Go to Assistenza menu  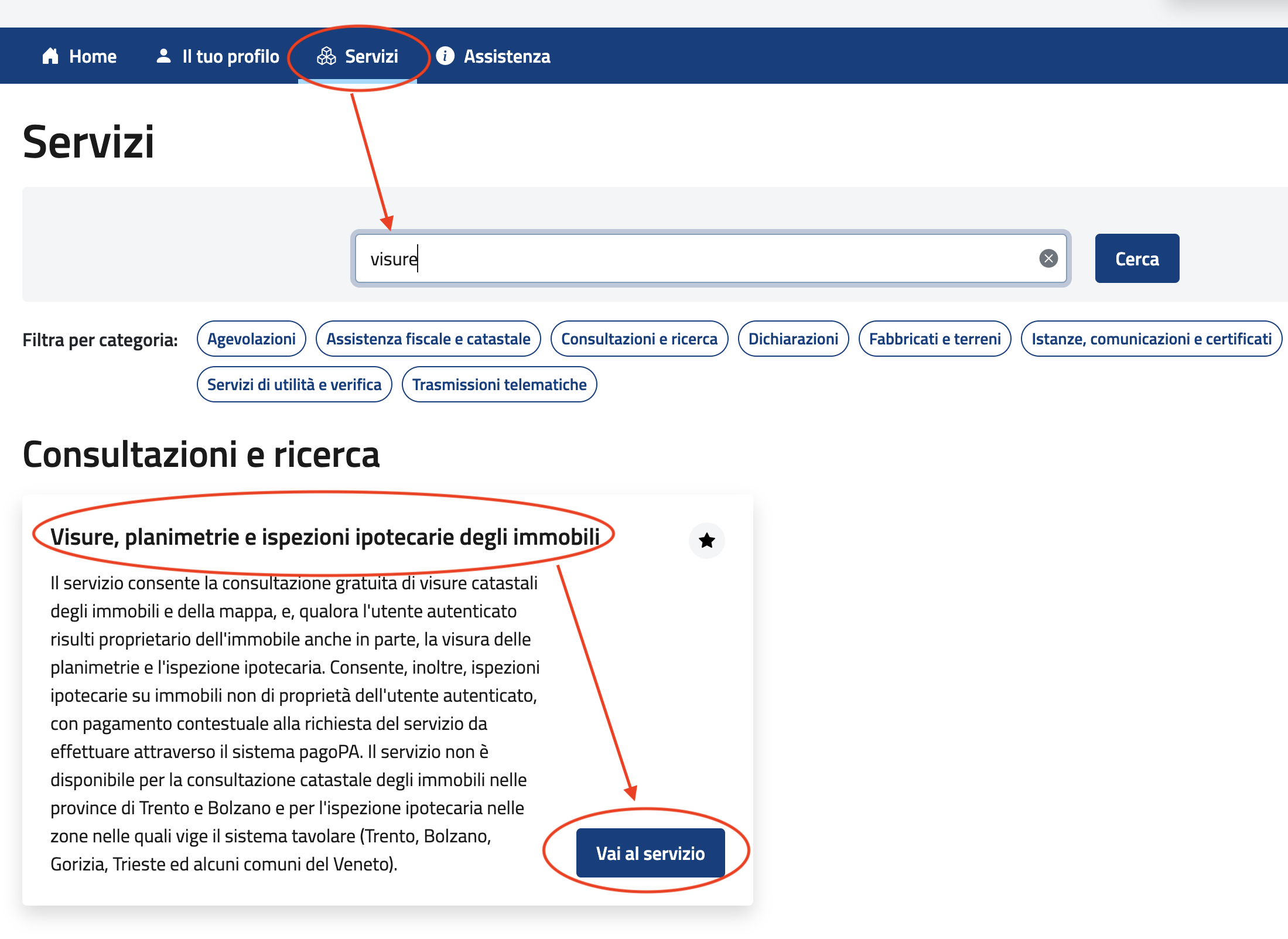click(x=493, y=56)
